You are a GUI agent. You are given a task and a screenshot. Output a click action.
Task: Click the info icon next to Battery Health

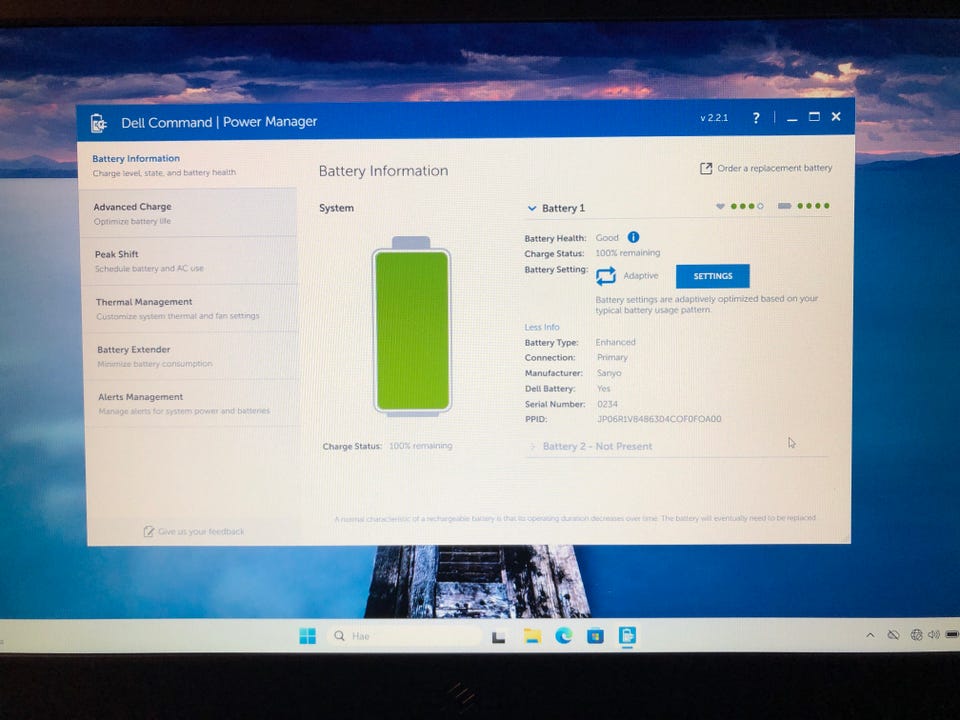tap(634, 237)
